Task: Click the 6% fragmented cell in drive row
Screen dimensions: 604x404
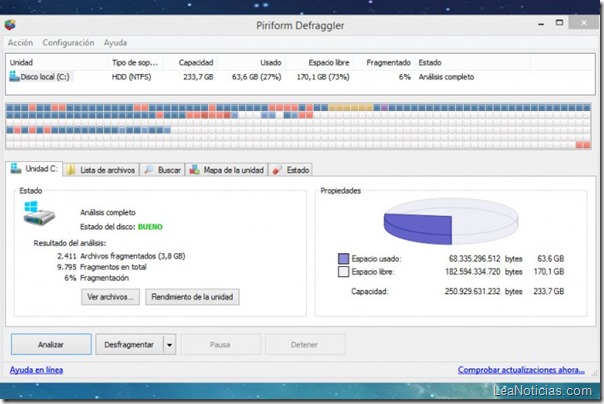Action: point(404,77)
